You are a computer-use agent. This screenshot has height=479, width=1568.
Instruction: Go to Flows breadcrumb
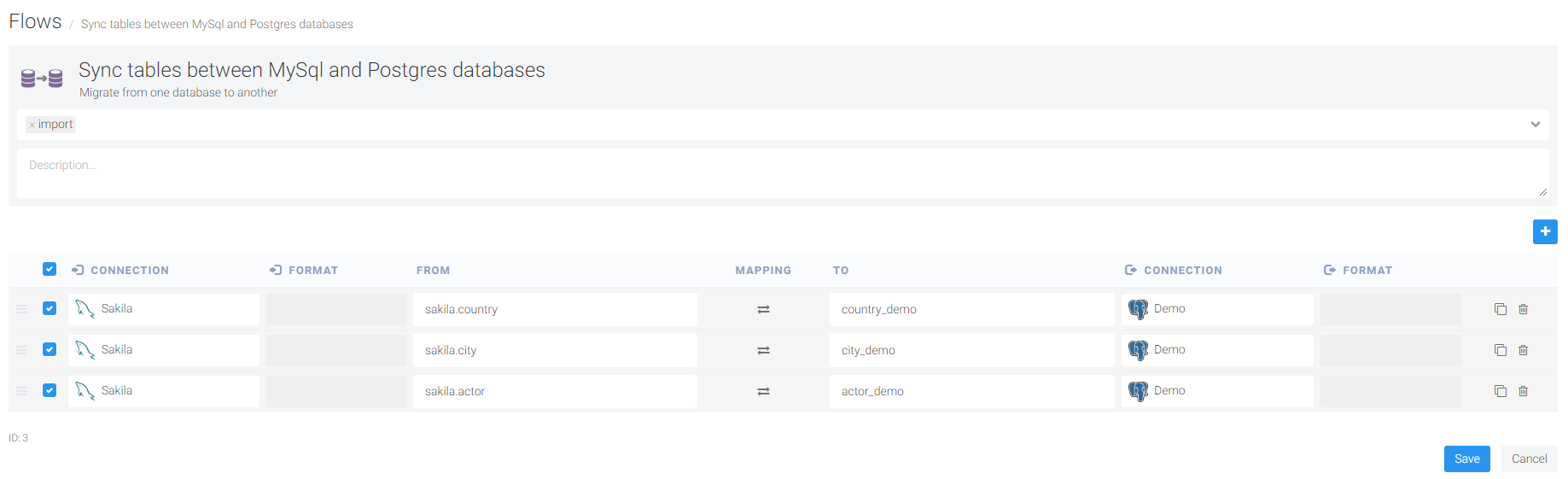(x=35, y=21)
